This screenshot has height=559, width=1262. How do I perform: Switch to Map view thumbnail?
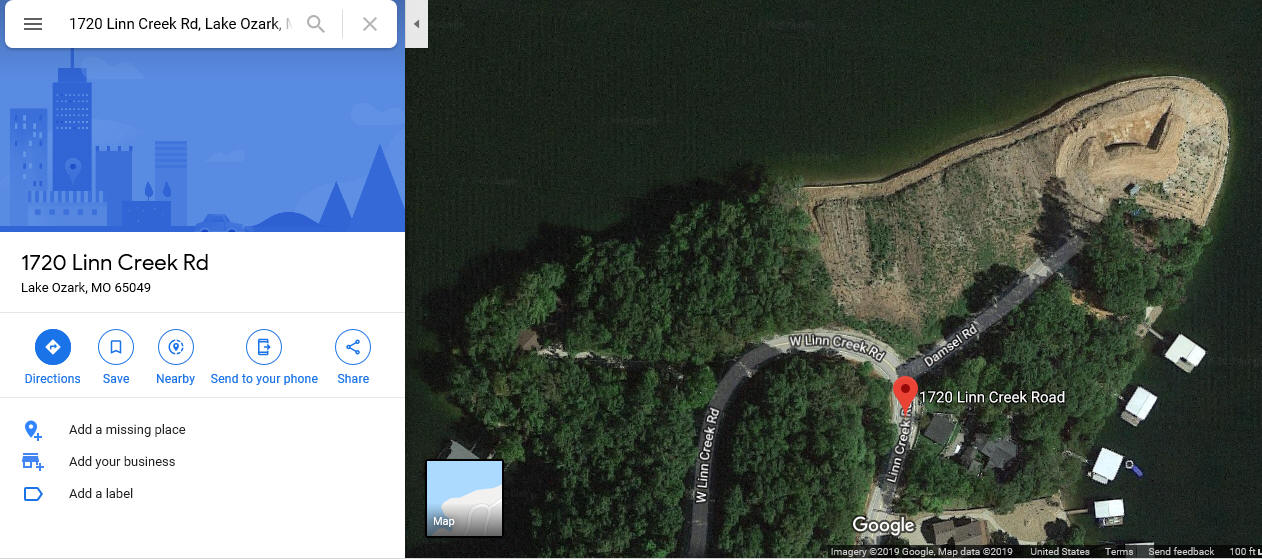pyautogui.click(x=464, y=498)
